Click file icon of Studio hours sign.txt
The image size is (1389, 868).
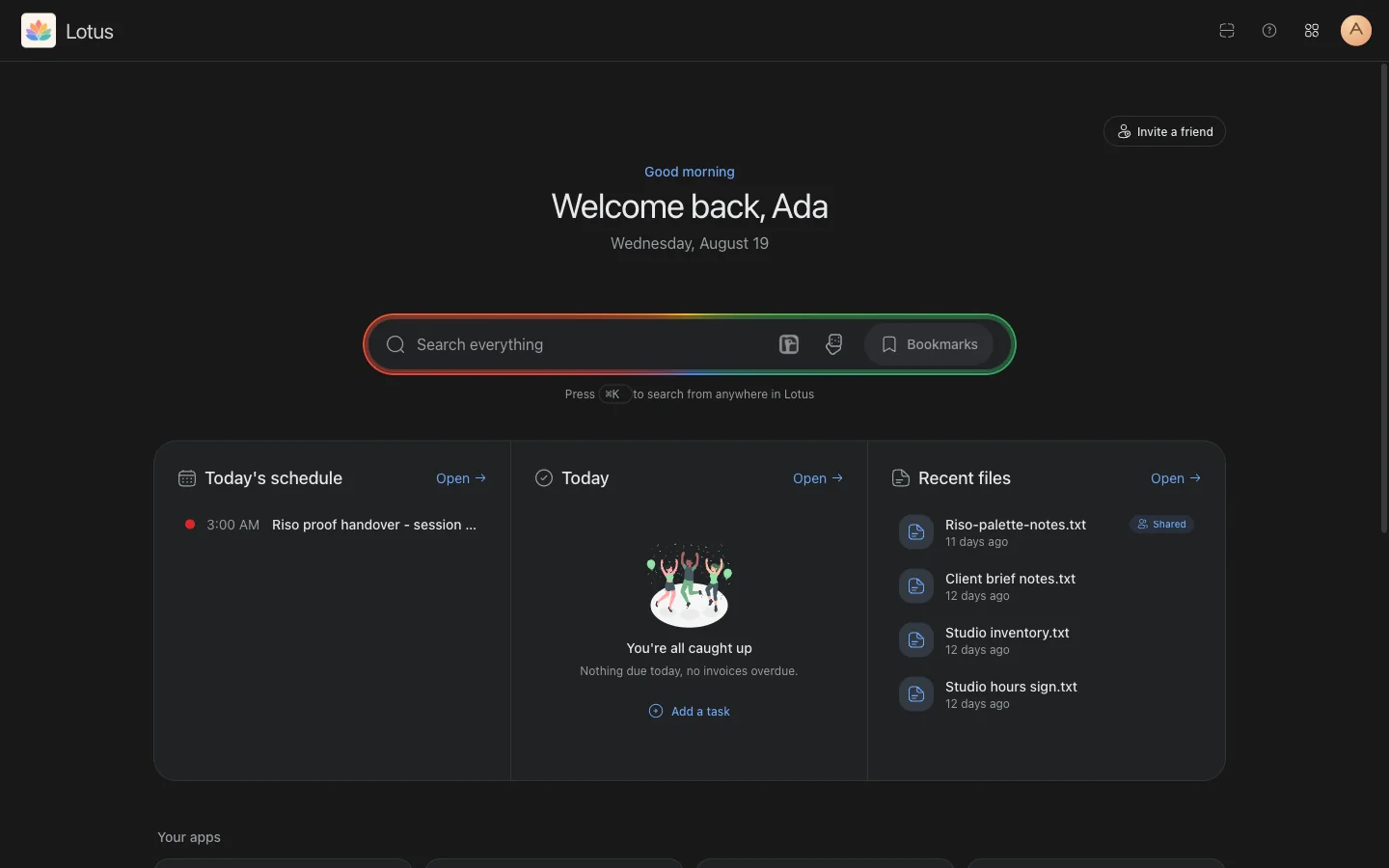tap(916, 694)
